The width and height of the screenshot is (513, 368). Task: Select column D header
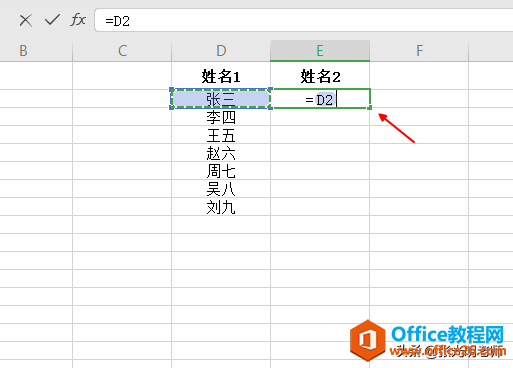[x=221, y=51]
